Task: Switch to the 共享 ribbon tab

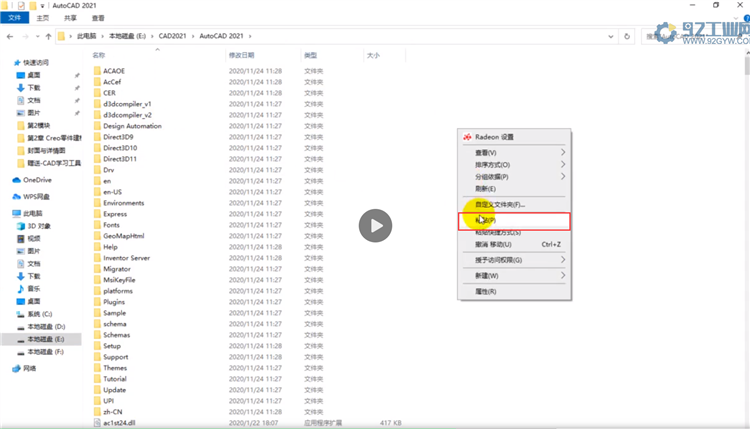Action: [x=70, y=18]
